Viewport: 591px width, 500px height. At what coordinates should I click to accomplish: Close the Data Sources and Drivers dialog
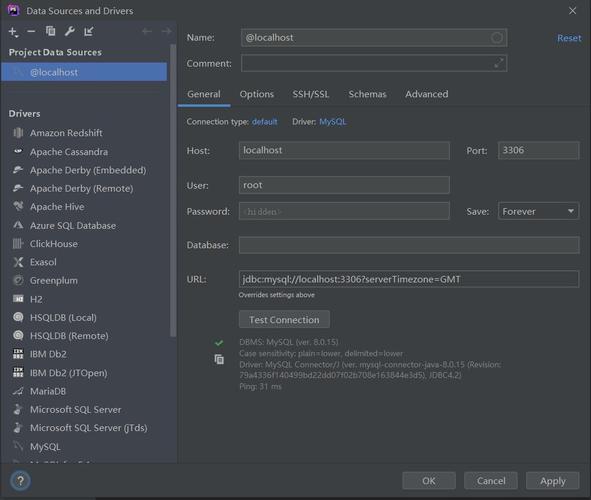click(572, 11)
